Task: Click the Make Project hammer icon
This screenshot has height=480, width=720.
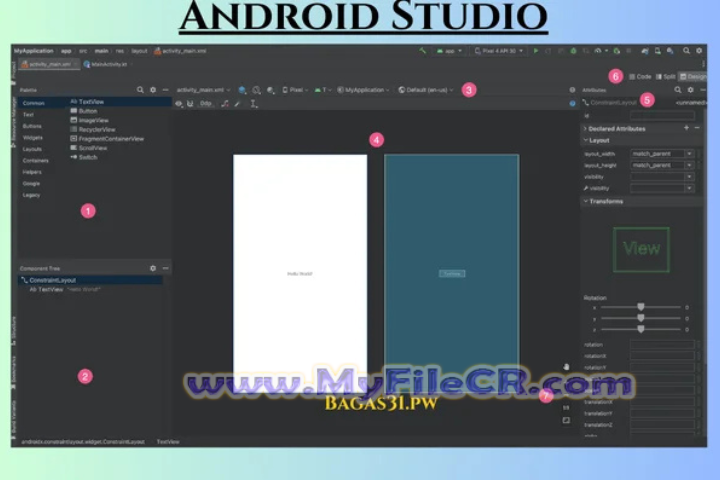Action: point(422,51)
